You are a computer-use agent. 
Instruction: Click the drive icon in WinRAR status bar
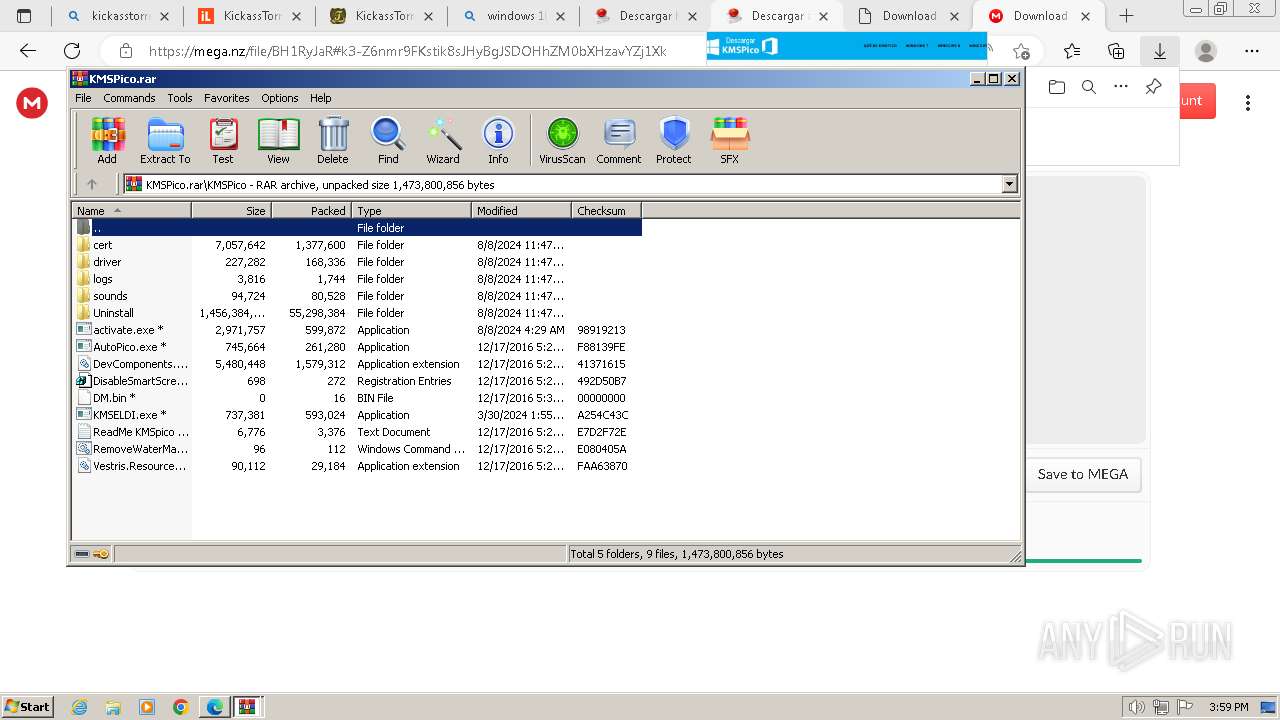coord(82,554)
